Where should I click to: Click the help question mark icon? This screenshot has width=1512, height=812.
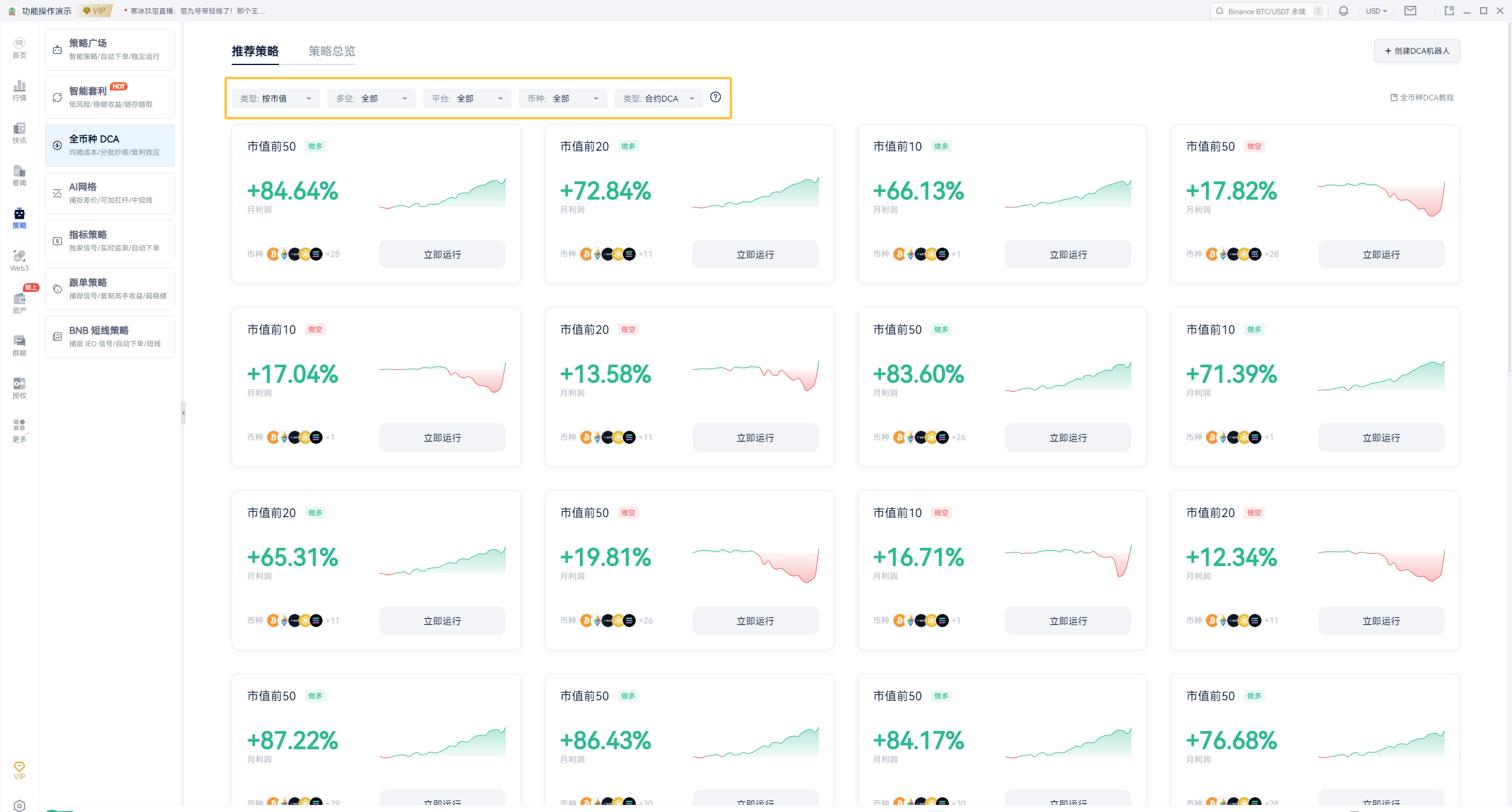click(x=715, y=98)
